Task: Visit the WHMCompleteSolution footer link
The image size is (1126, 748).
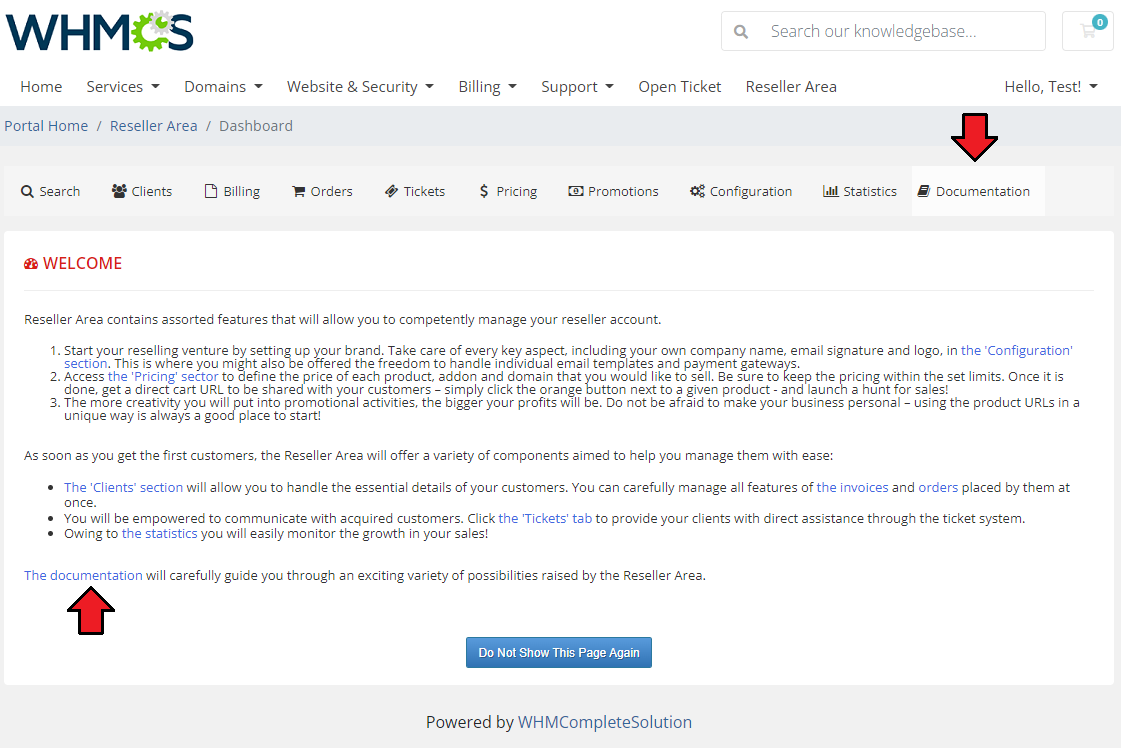Action: pos(605,722)
